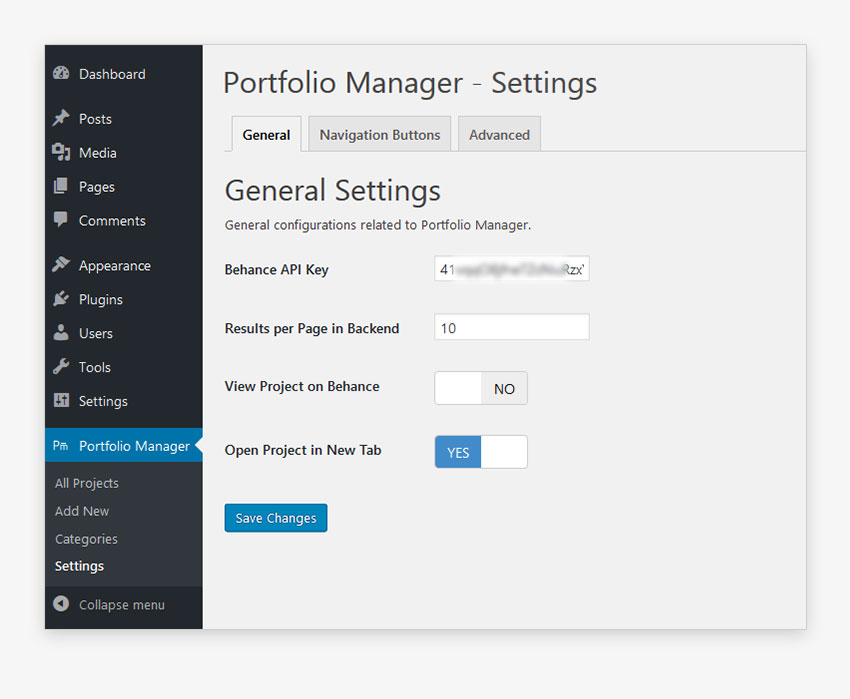Click the Behance API Key field
Viewport: 850px width, 699px height.
click(511, 270)
